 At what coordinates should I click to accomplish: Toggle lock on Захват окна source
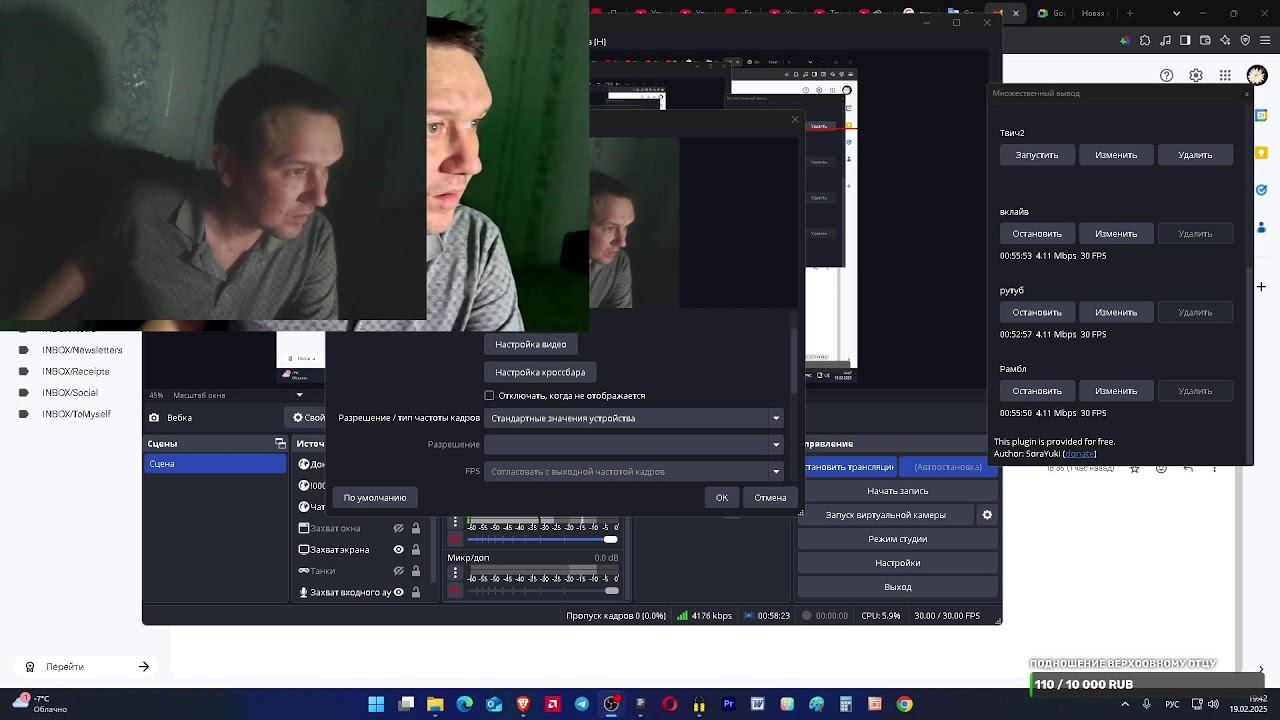point(416,528)
